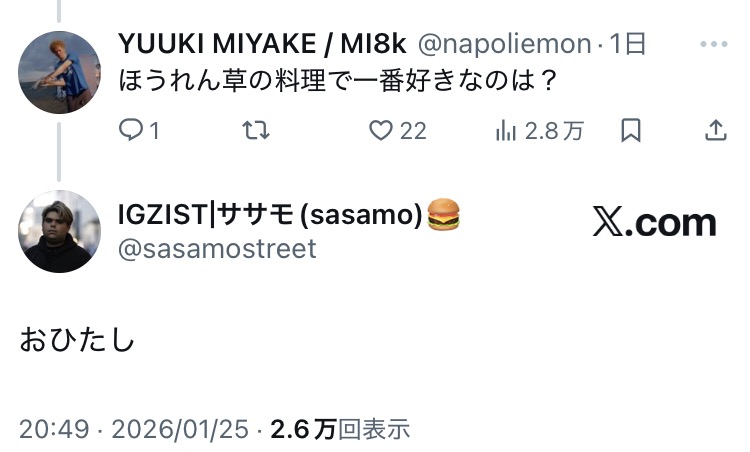Click the おひたし reply text
Image resolution: width=750 pixels, height=452 pixels.
77,341
